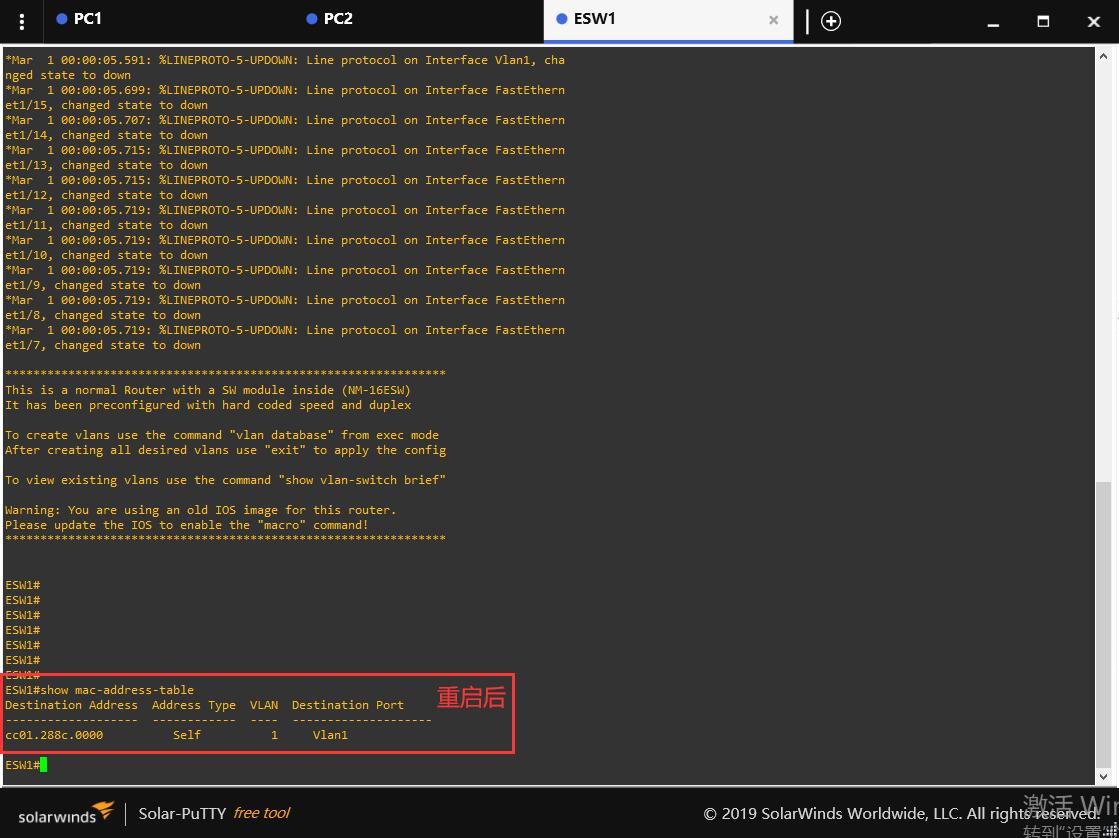Open the three-dot menu in Solar-PuTTY

tap(21, 21)
